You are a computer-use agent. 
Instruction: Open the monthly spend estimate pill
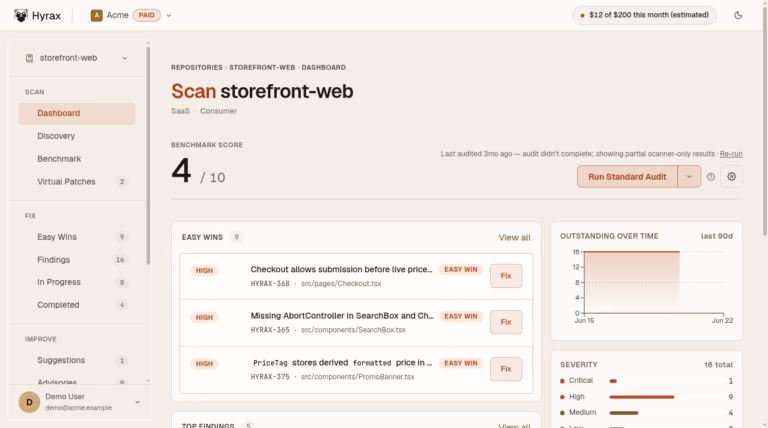[644, 15]
